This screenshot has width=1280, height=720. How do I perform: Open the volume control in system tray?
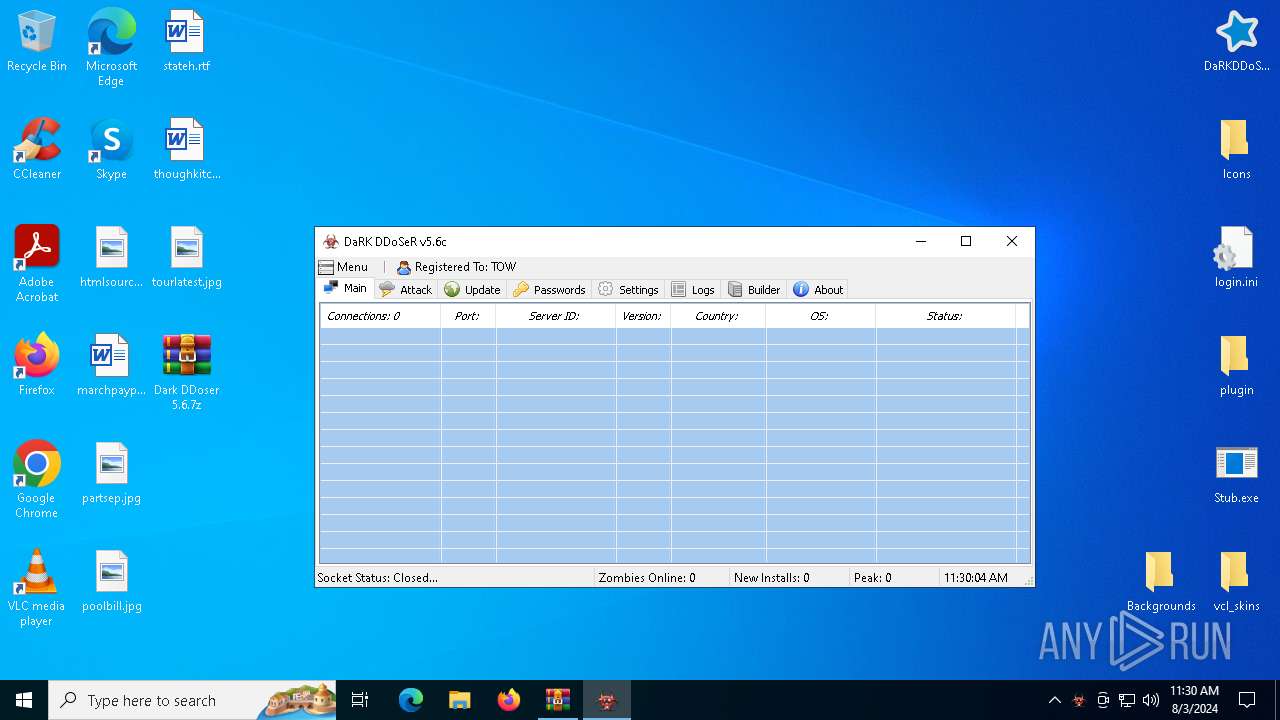pyautogui.click(x=1151, y=700)
